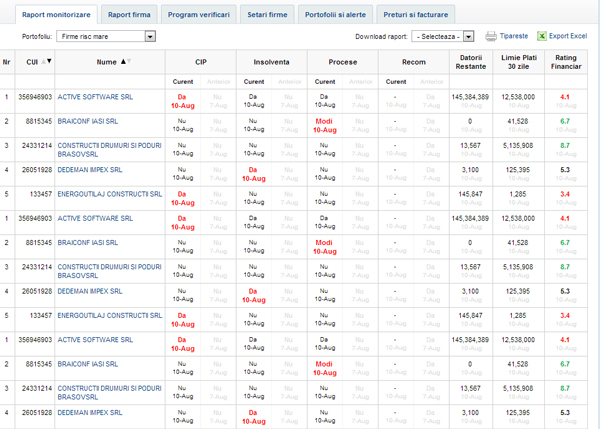The height and width of the screenshot is (429, 600).
Task: Sort Nume column descending with gray arrow
Action: (x=129, y=61)
